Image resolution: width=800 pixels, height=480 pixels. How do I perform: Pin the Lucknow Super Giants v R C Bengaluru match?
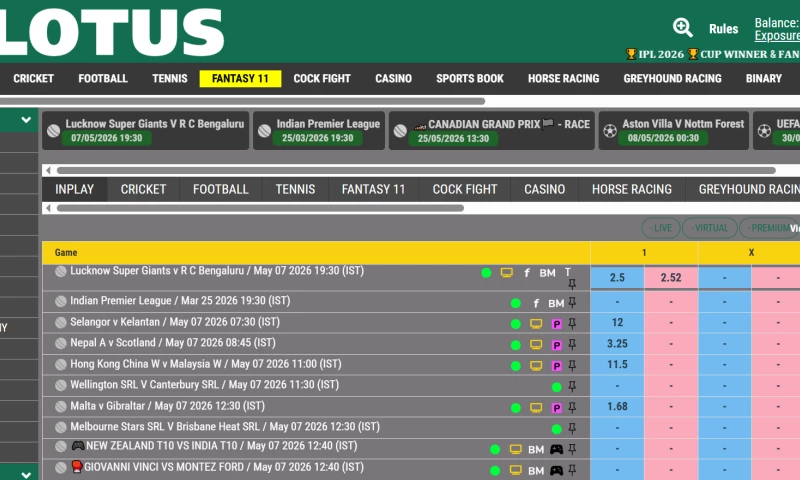(572, 284)
